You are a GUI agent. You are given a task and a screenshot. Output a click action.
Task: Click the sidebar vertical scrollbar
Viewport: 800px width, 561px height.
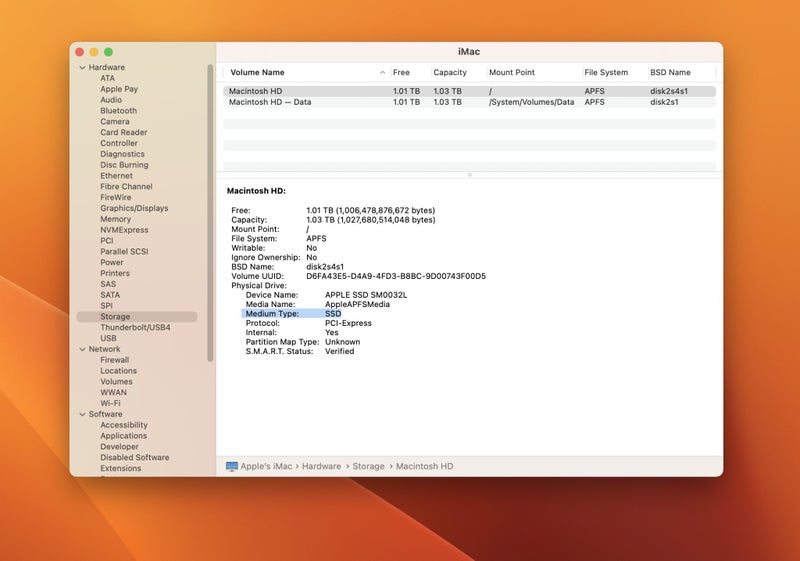pyautogui.click(x=210, y=213)
